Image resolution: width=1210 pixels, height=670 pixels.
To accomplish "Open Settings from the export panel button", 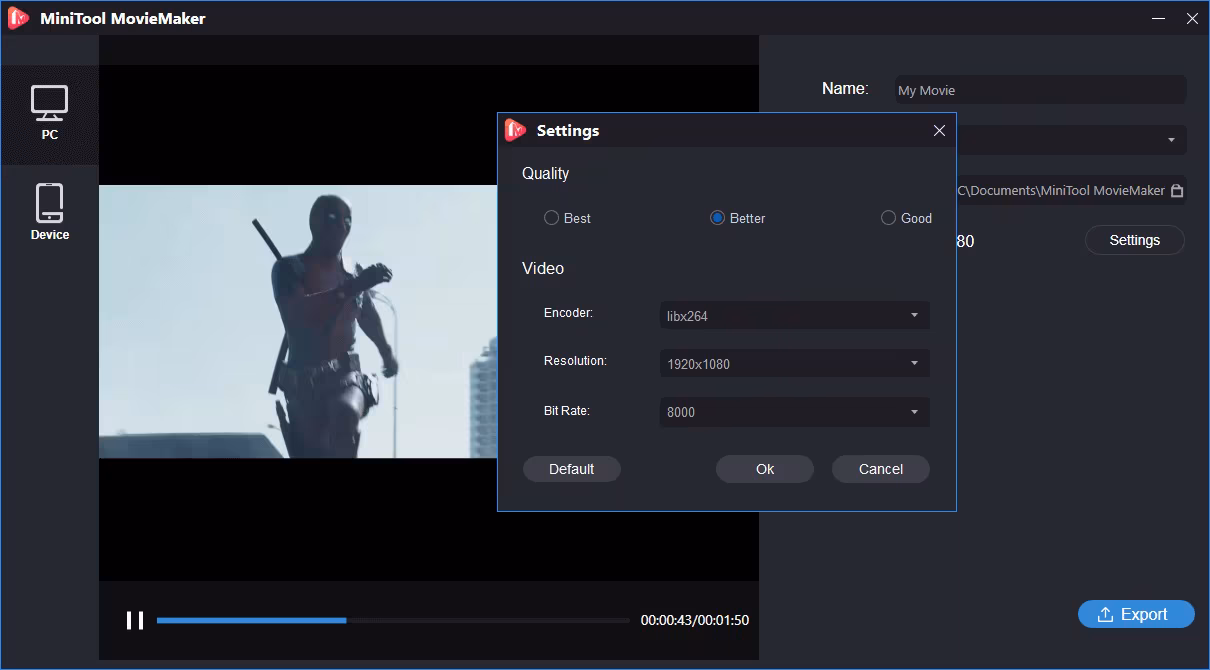I will (1135, 240).
